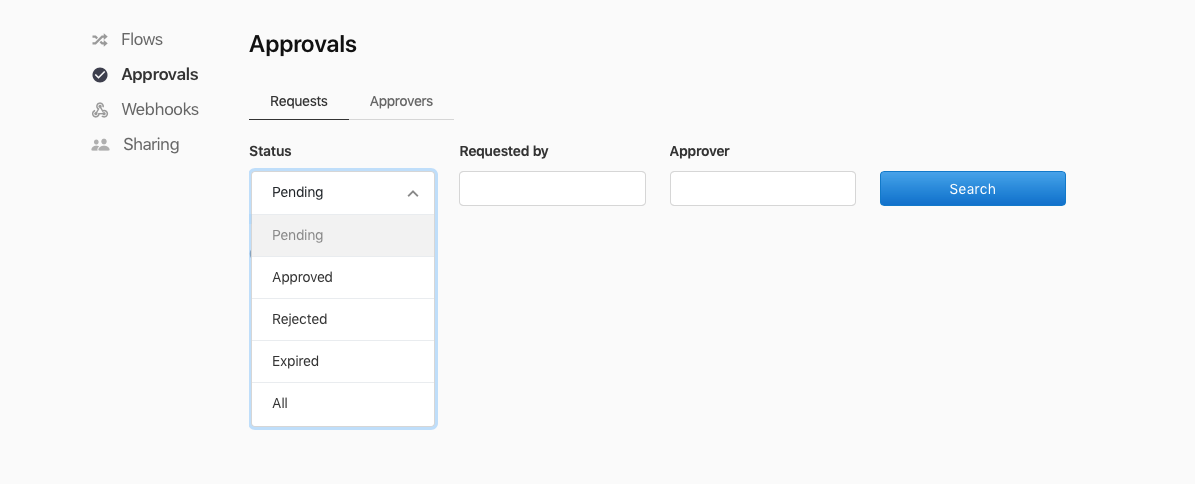Click the Sharing people icon
Viewport: 1195px width, 484px height.
coord(100,145)
